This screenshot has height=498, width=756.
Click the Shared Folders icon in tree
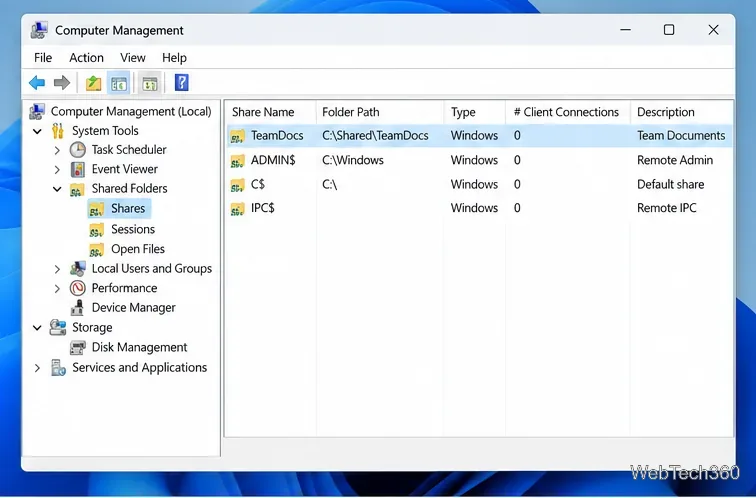click(x=77, y=189)
